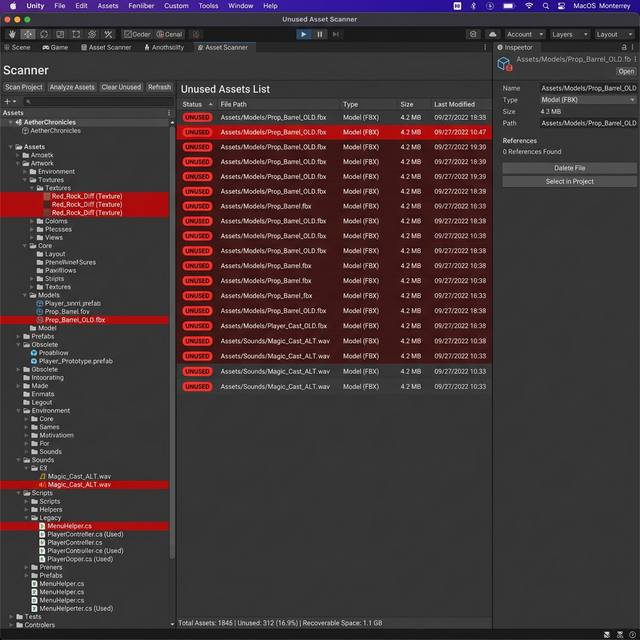
Task: Open the Asset Scanner tab's three-dot menu
Action: pos(485,47)
